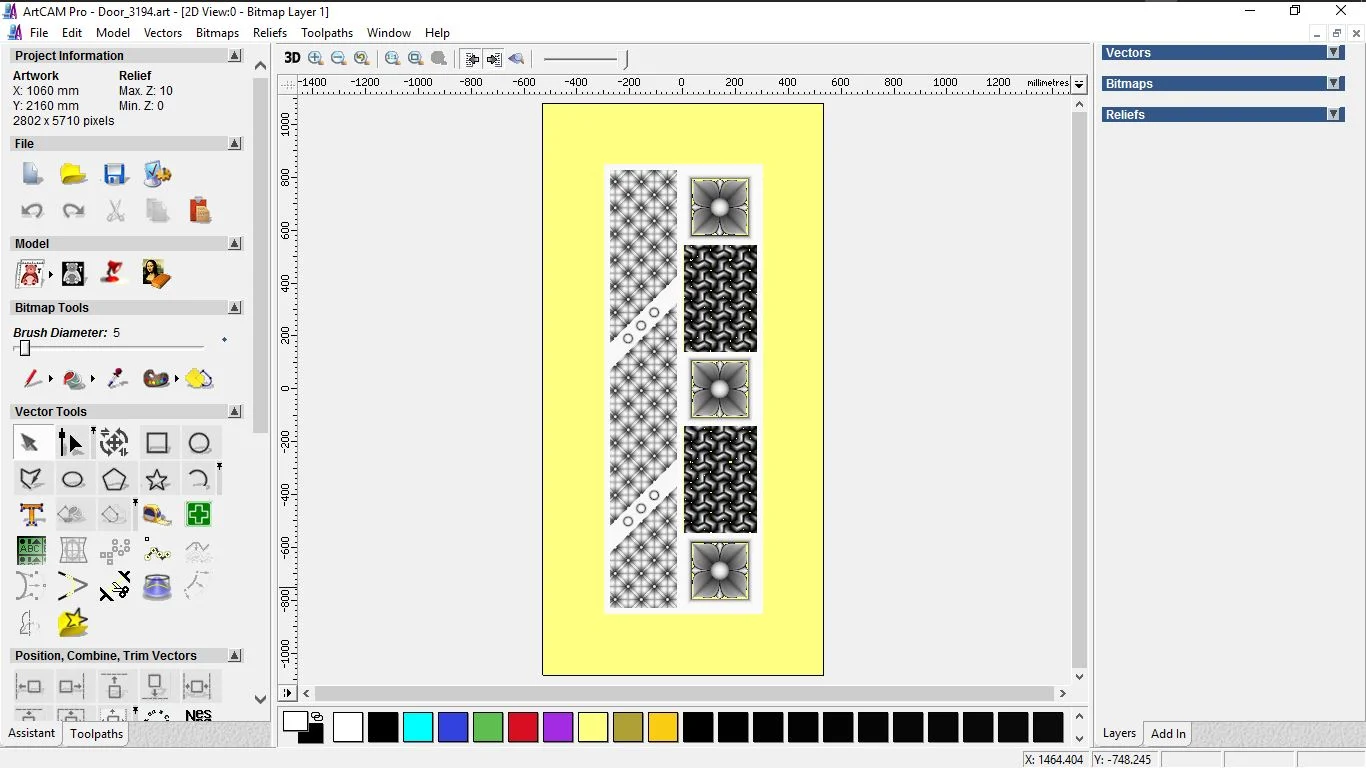Expand the Vectors panel on the right

[1333, 53]
